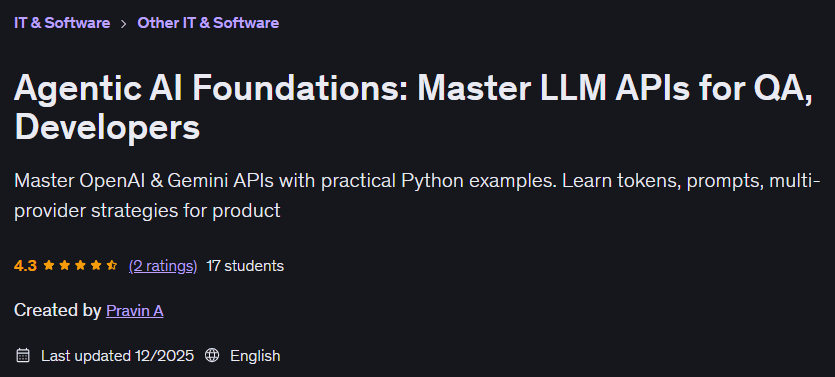Viewport: 835px width, 377px height.
Task: Open the IT & Software breadcrumb link
Action: pyautogui.click(x=62, y=23)
